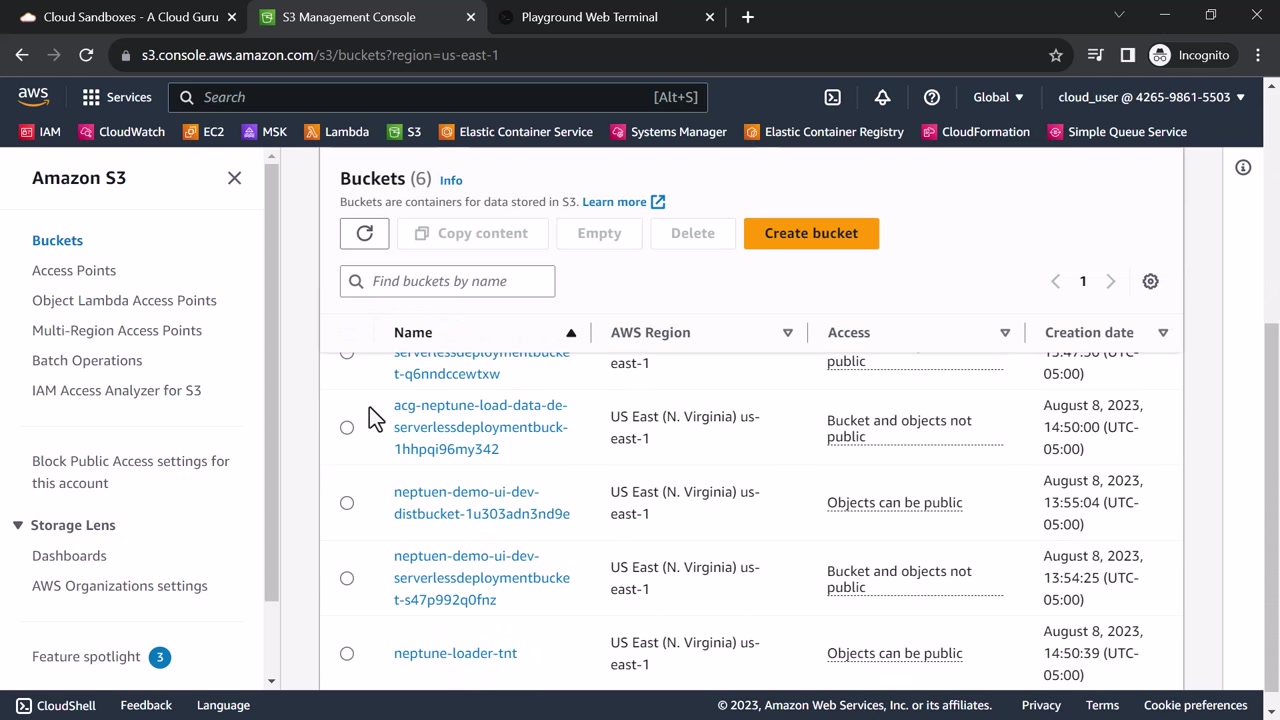1280x720 pixels.
Task: Bookmark this page with star icon
Action: pyautogui.click(x=1055, y=55)
